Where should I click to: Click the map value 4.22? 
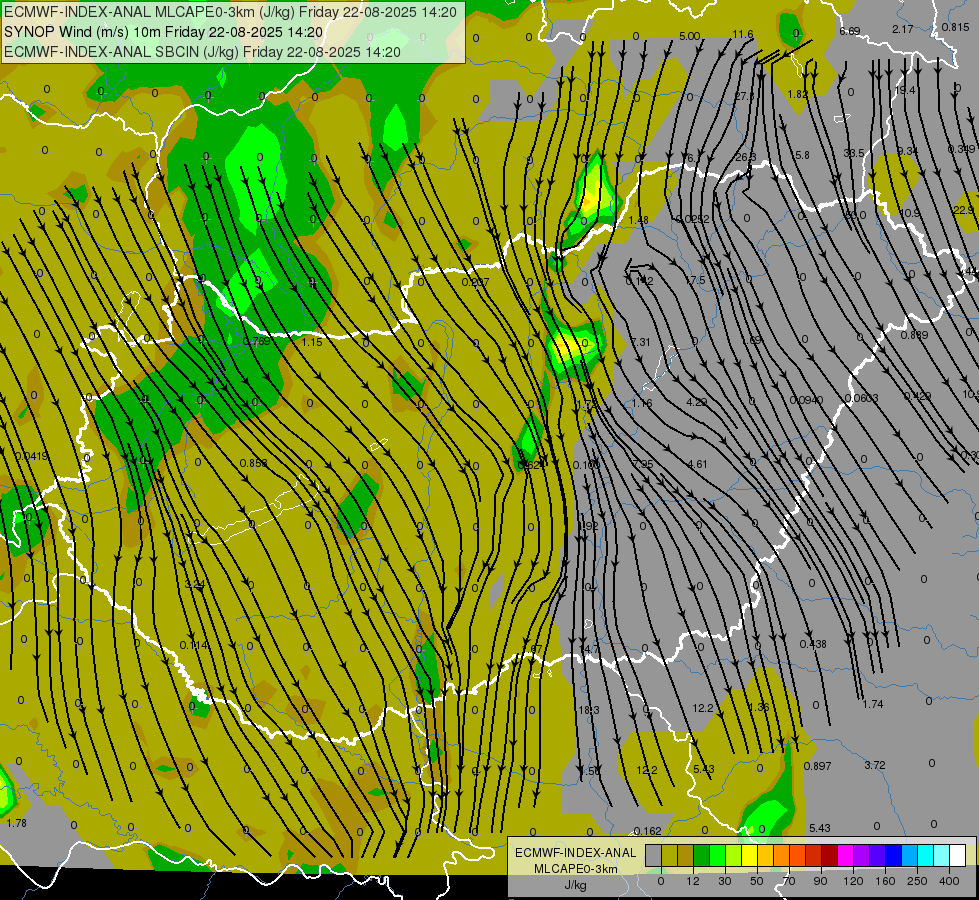(697, 402)
